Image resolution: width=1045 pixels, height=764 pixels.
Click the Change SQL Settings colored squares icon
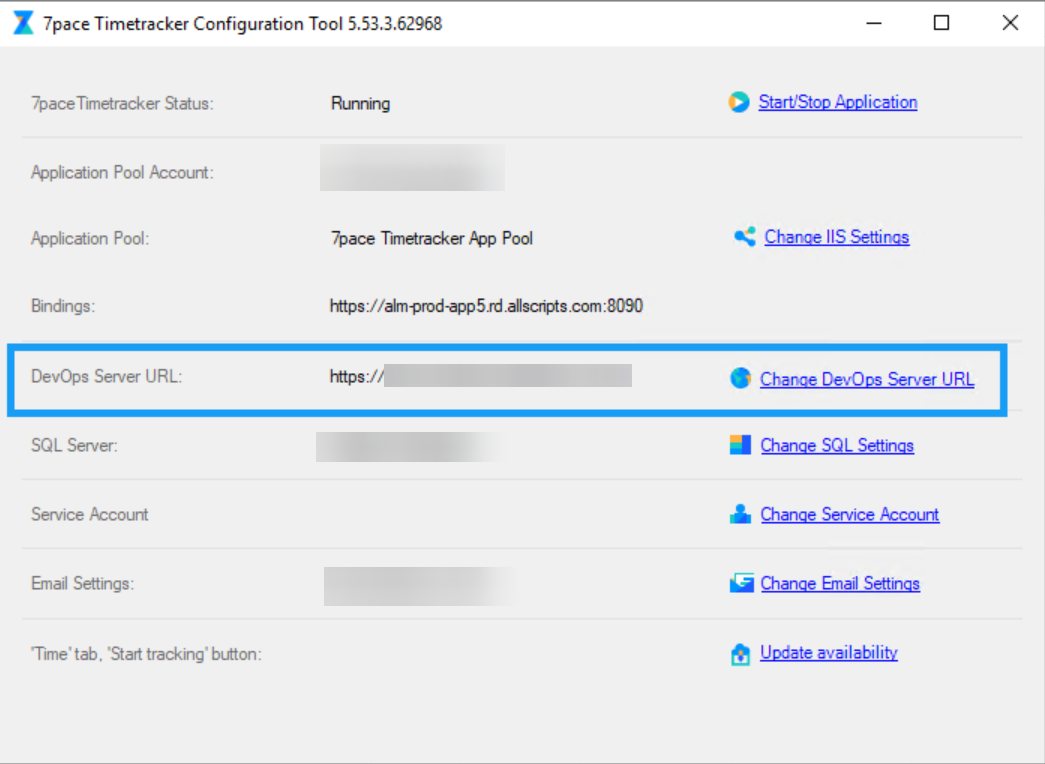[740, 445]
